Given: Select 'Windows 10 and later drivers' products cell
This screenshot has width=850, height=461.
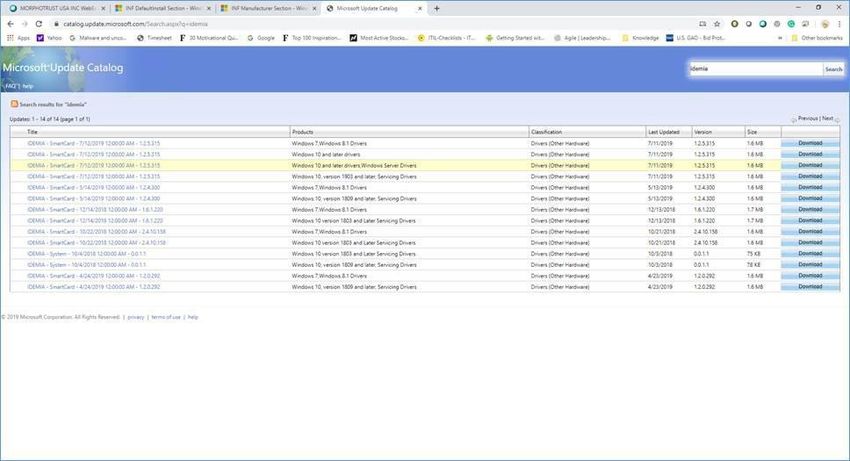Looking at the screenshot, I should (x=326, y=155).
